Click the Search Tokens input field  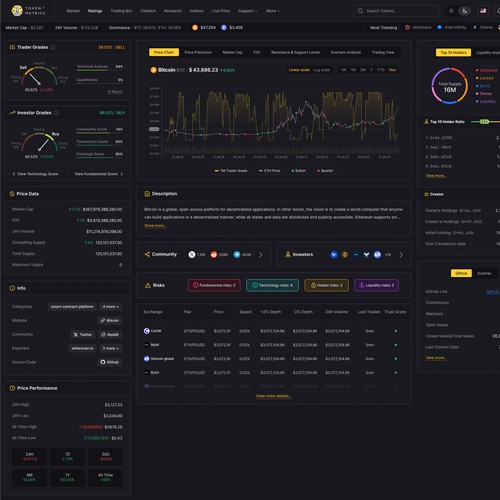point(396,11)
